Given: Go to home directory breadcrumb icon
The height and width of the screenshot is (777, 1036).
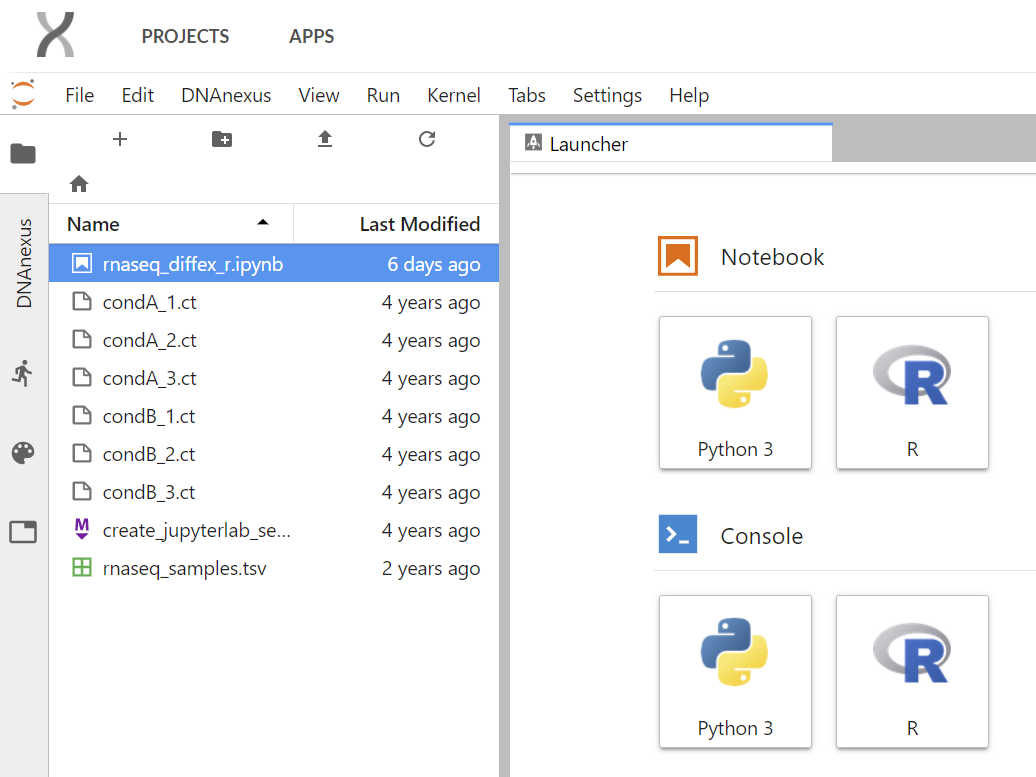Looking at the screenshot, I should coord(79,184).
